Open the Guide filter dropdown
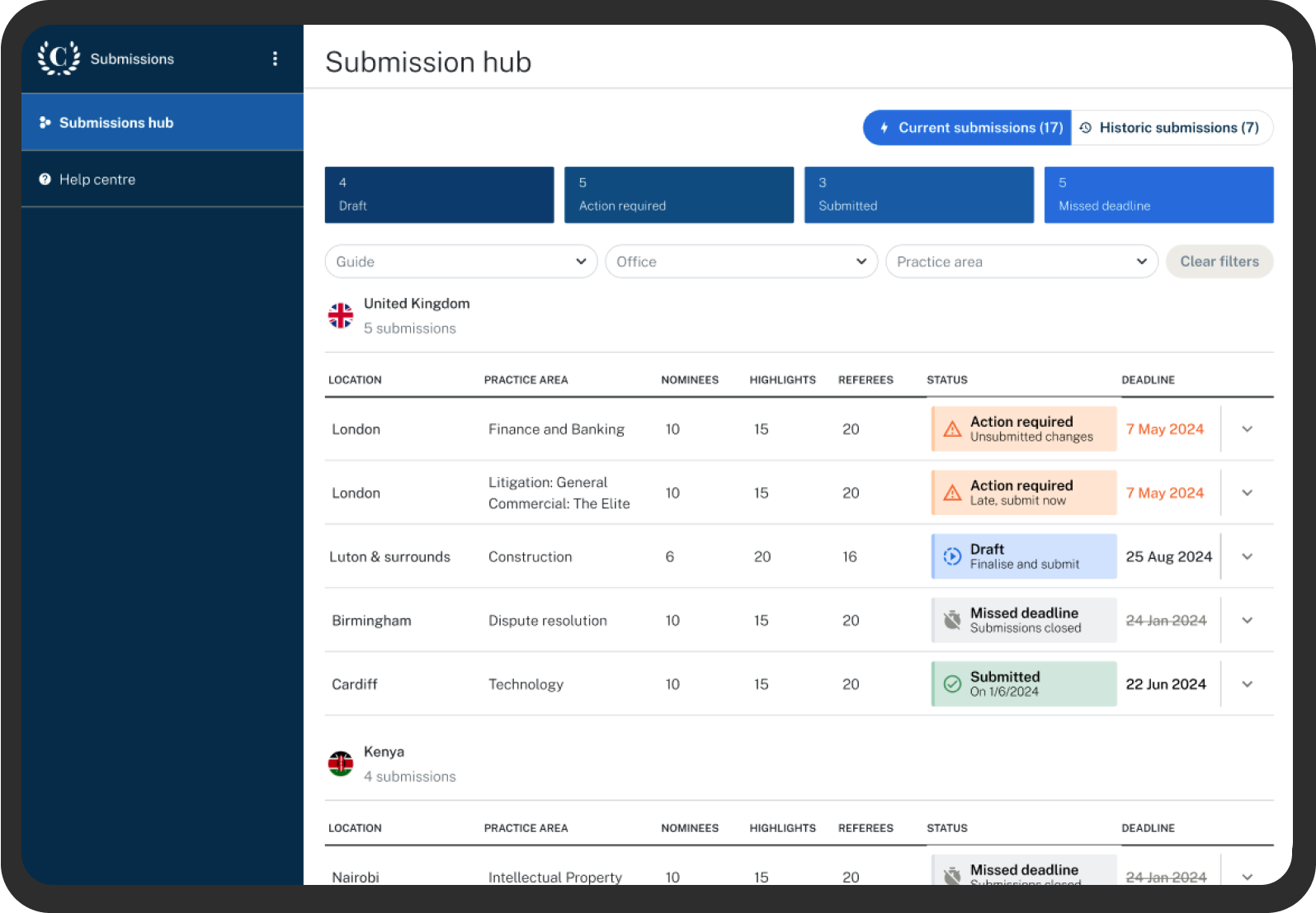Screen dimensions: 1316x913 [x=461, y=262]
